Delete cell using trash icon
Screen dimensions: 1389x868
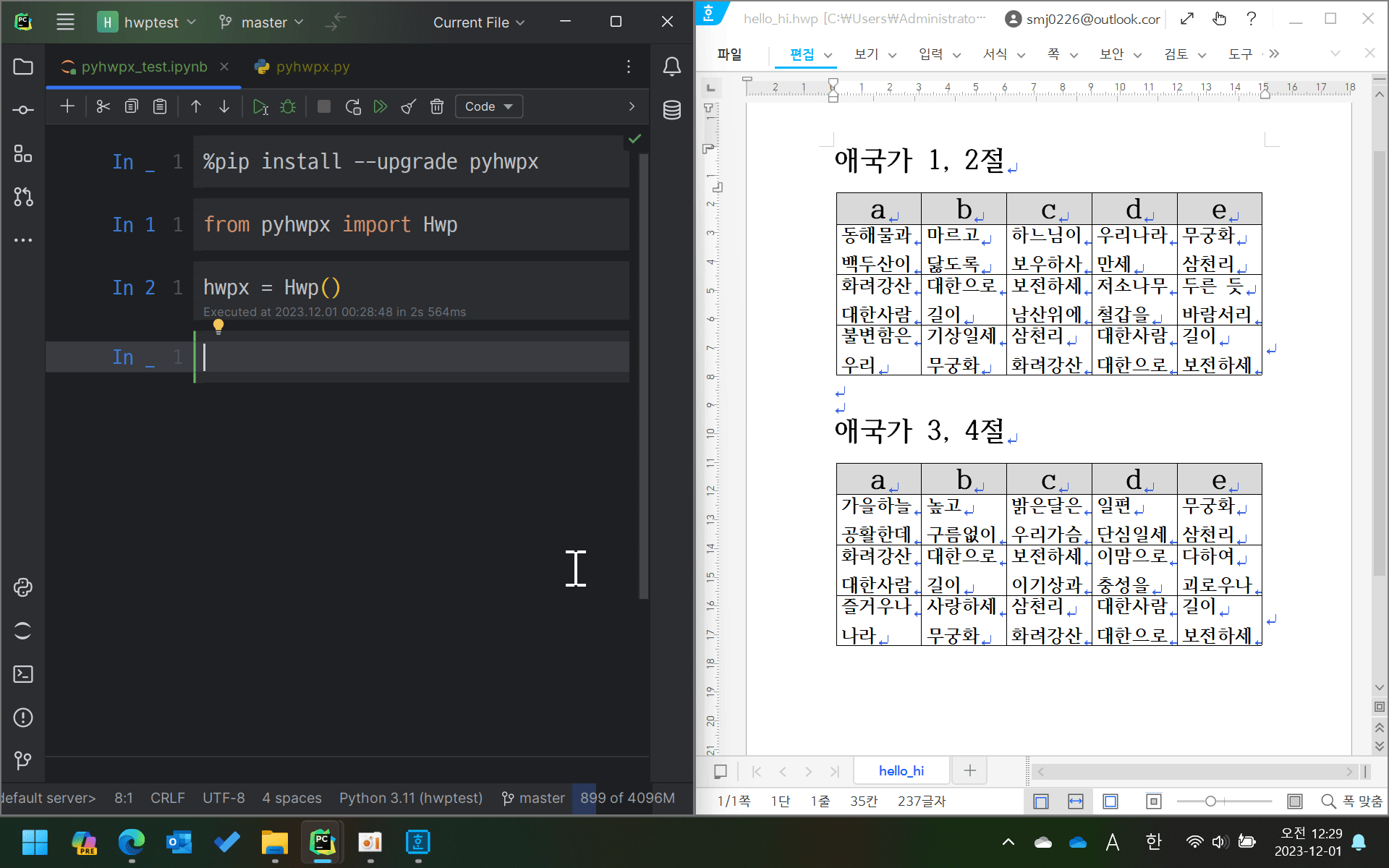tap(436, 106)
